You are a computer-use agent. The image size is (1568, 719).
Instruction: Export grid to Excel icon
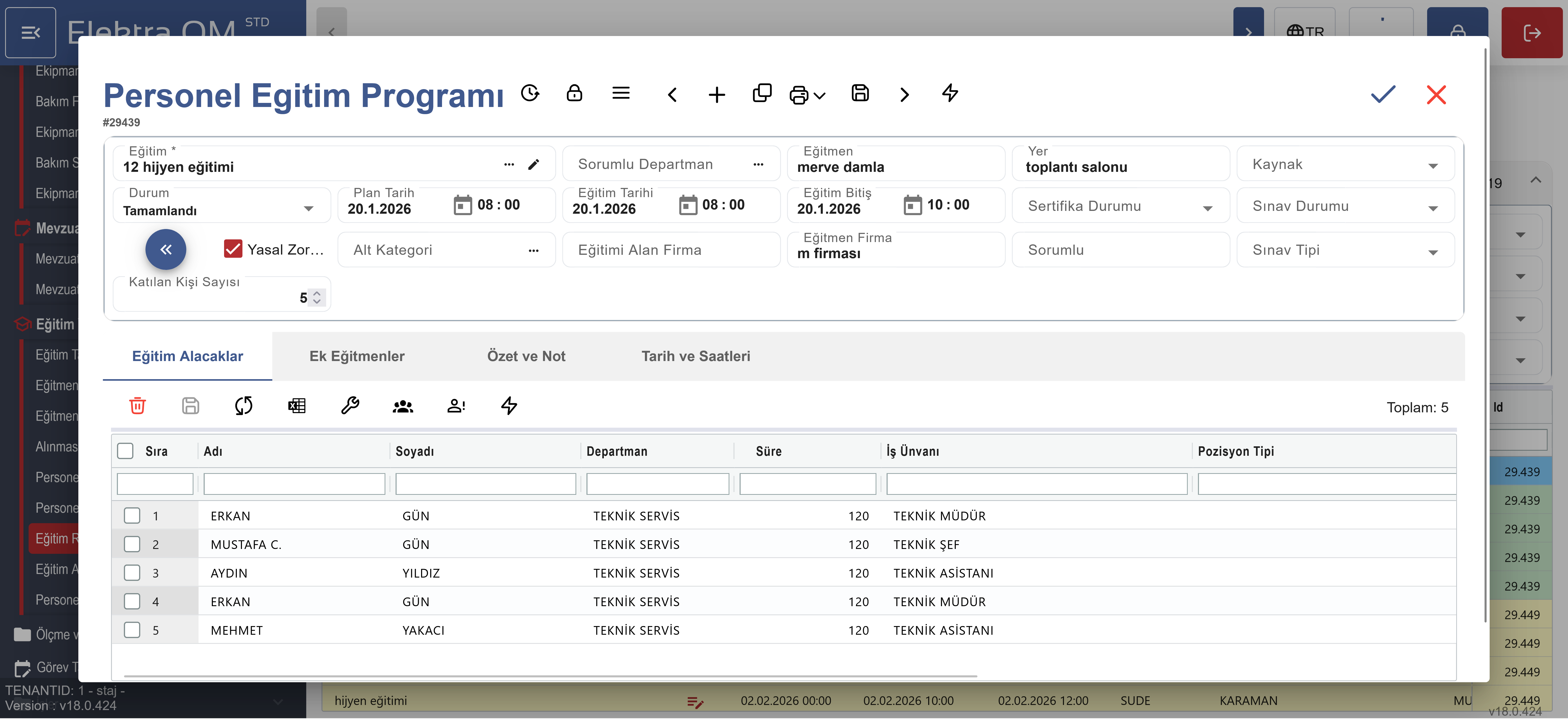[297, 405]
